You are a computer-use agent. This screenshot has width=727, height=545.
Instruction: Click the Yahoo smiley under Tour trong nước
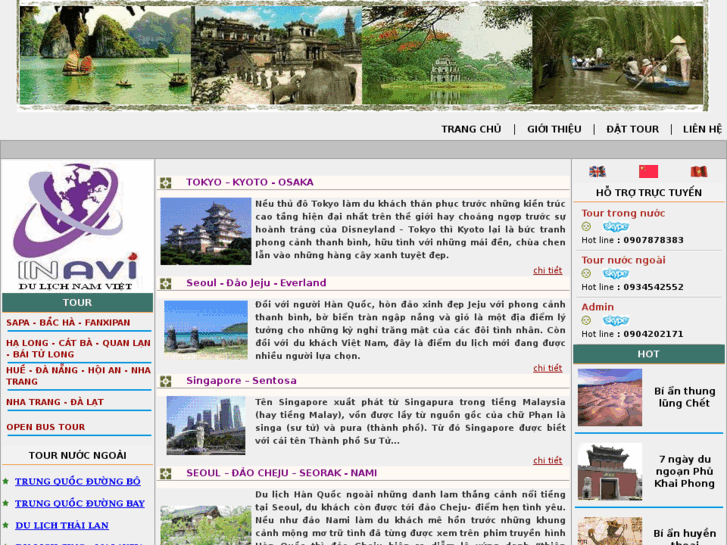(586, 227)
